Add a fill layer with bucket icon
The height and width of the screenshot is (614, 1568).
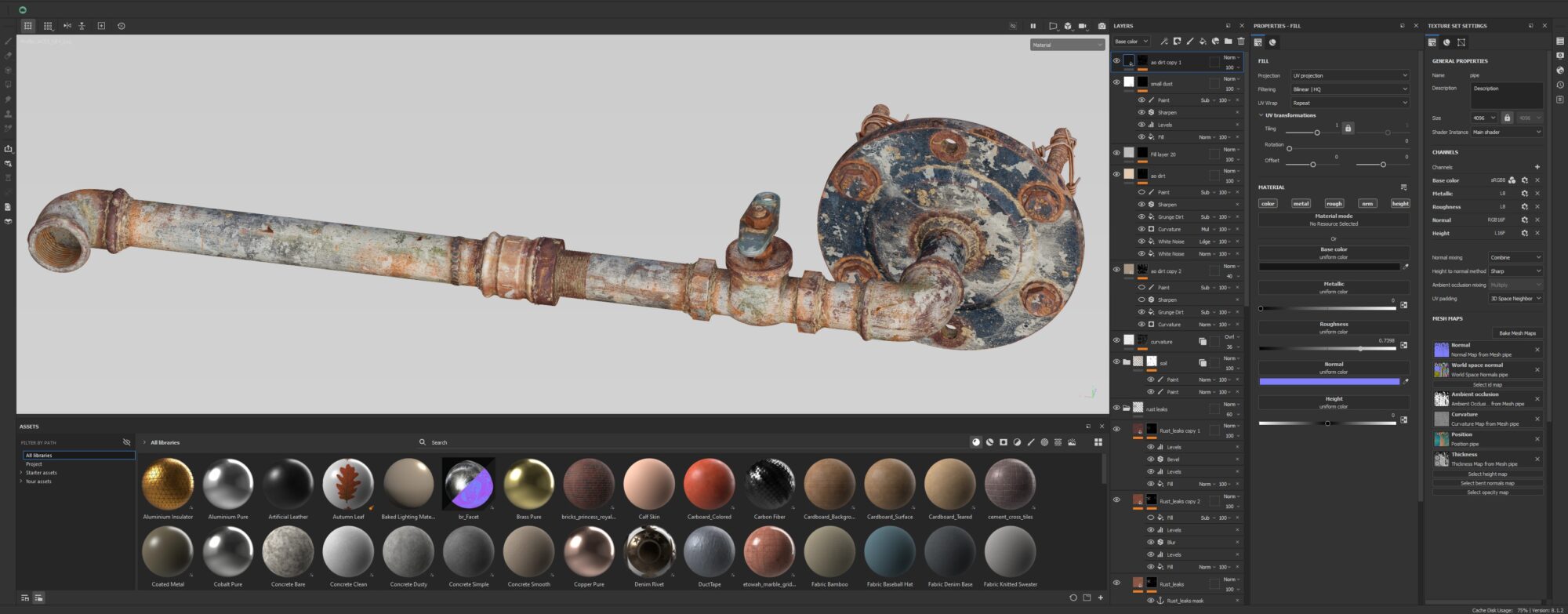click(x=1203, y=42)
